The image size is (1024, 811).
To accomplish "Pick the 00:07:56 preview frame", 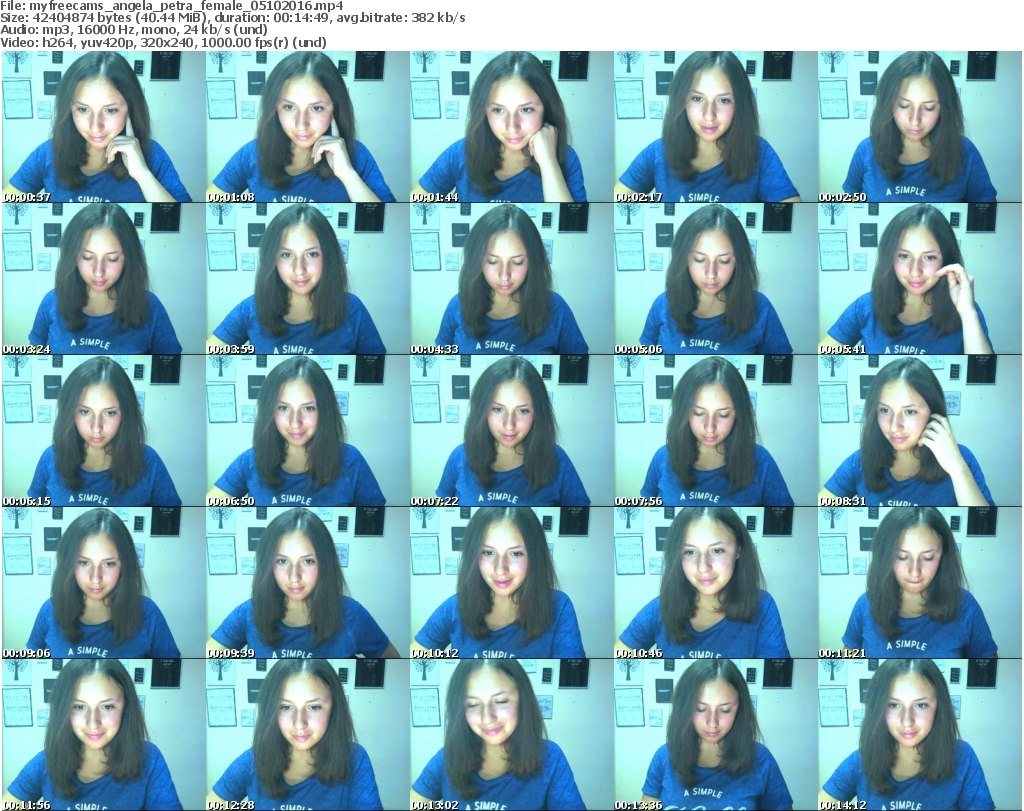I will point(715,430).
